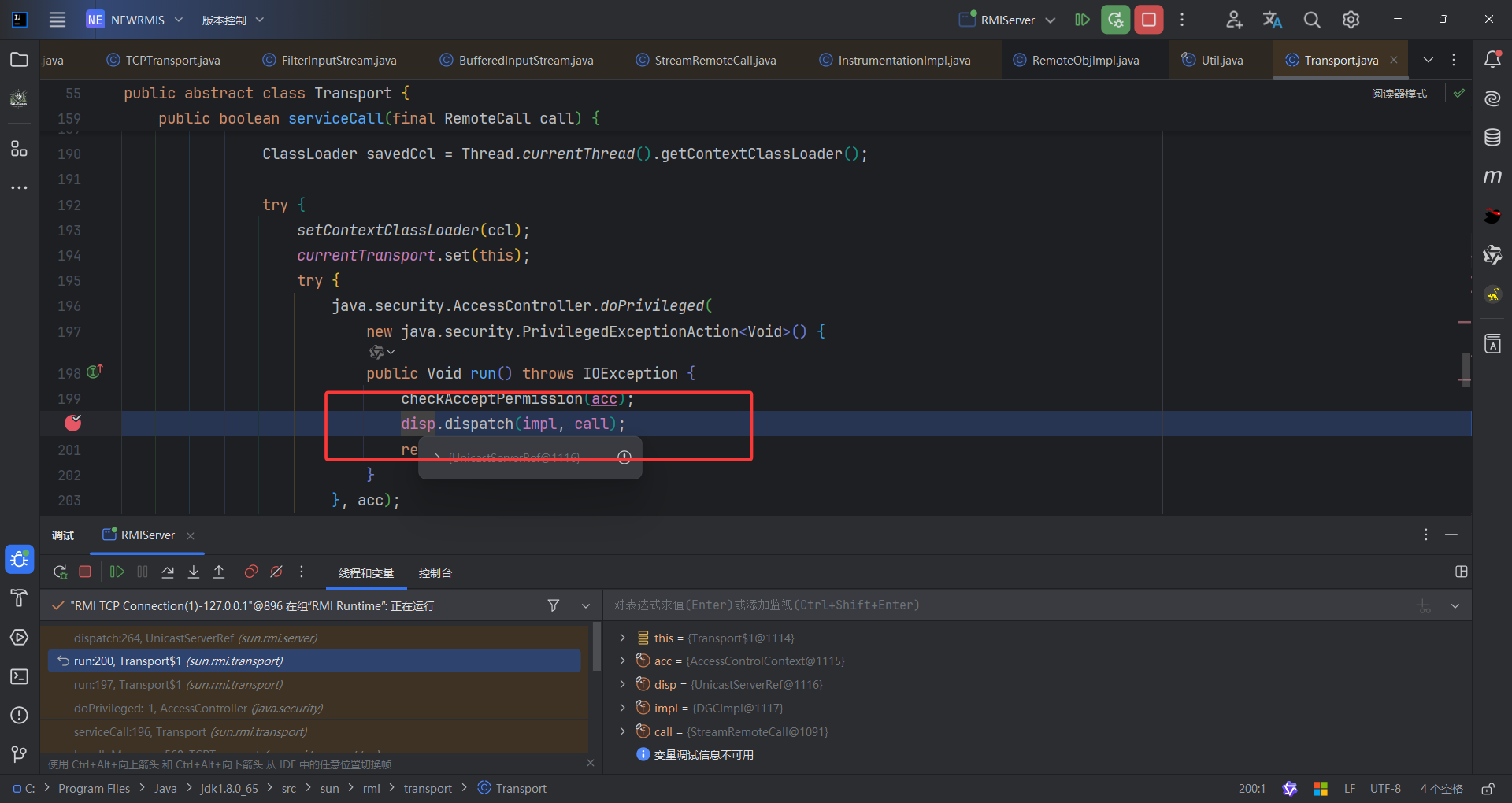Screen dimensions: 1512x803
Task: Open version control dropdown 版本控制
Action: (x=232, y=20)
